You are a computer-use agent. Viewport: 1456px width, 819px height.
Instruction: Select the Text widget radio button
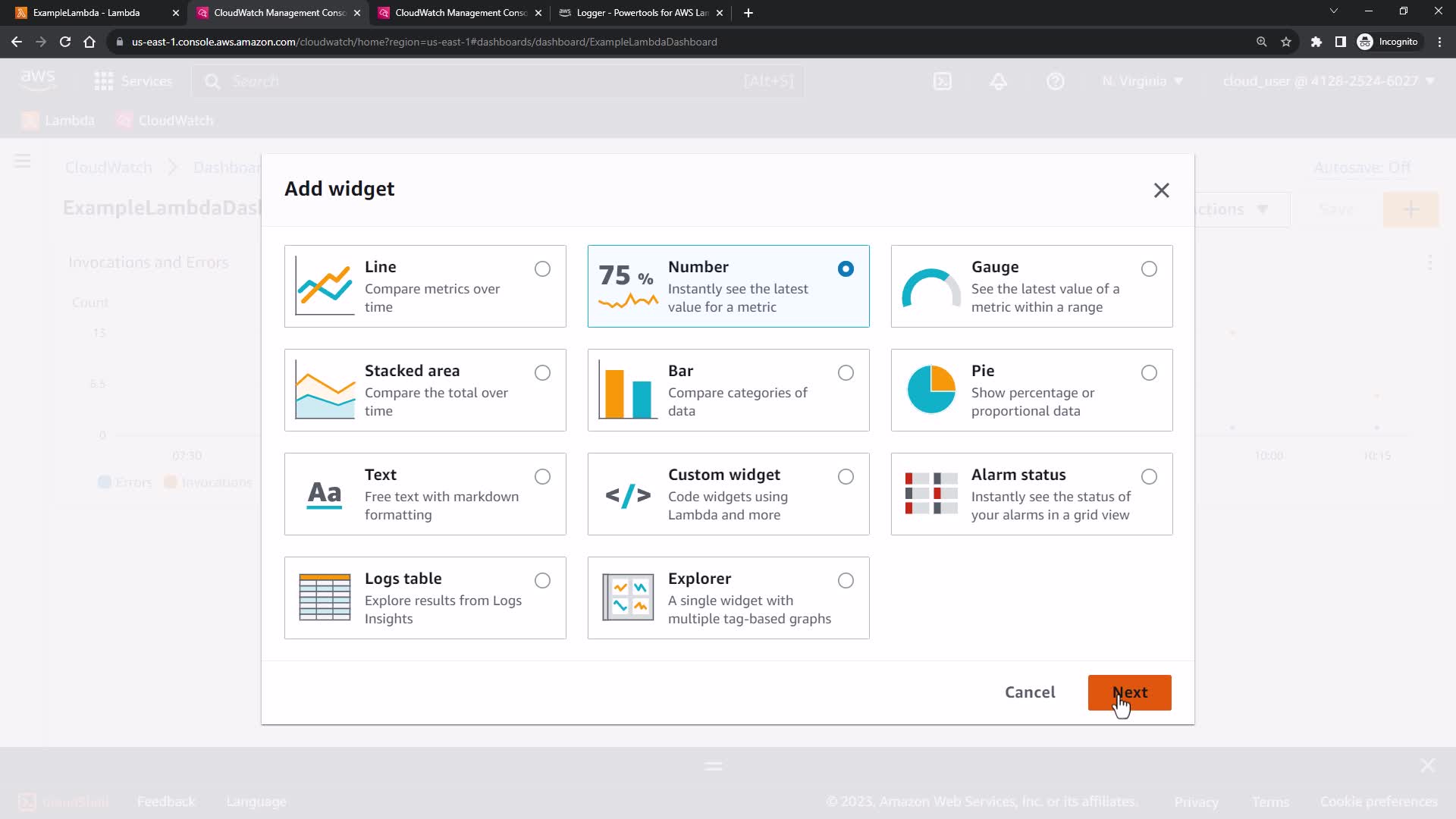pos(542,476)
